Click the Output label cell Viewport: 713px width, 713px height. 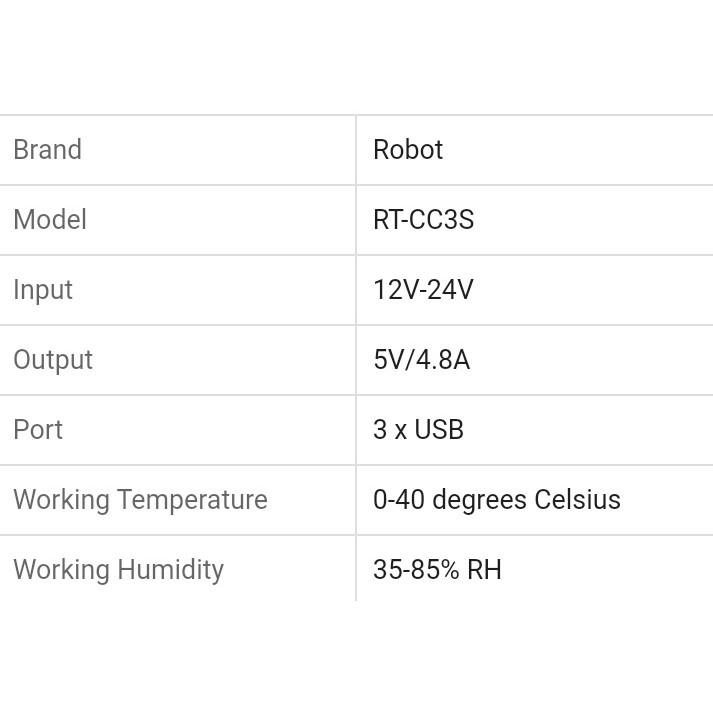coord(53,360)
